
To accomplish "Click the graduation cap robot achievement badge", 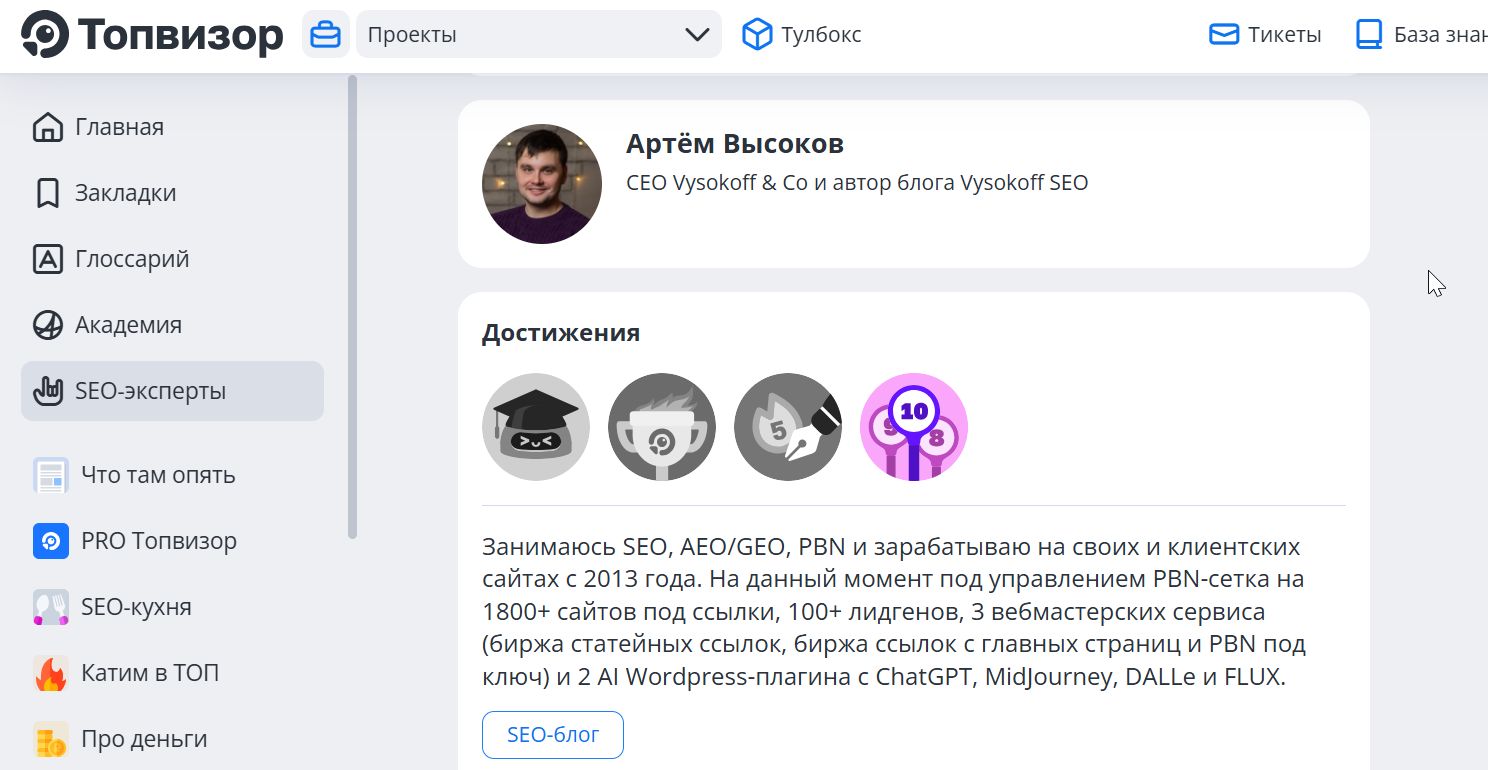I will pyautogui.click(x=536, y=427).
